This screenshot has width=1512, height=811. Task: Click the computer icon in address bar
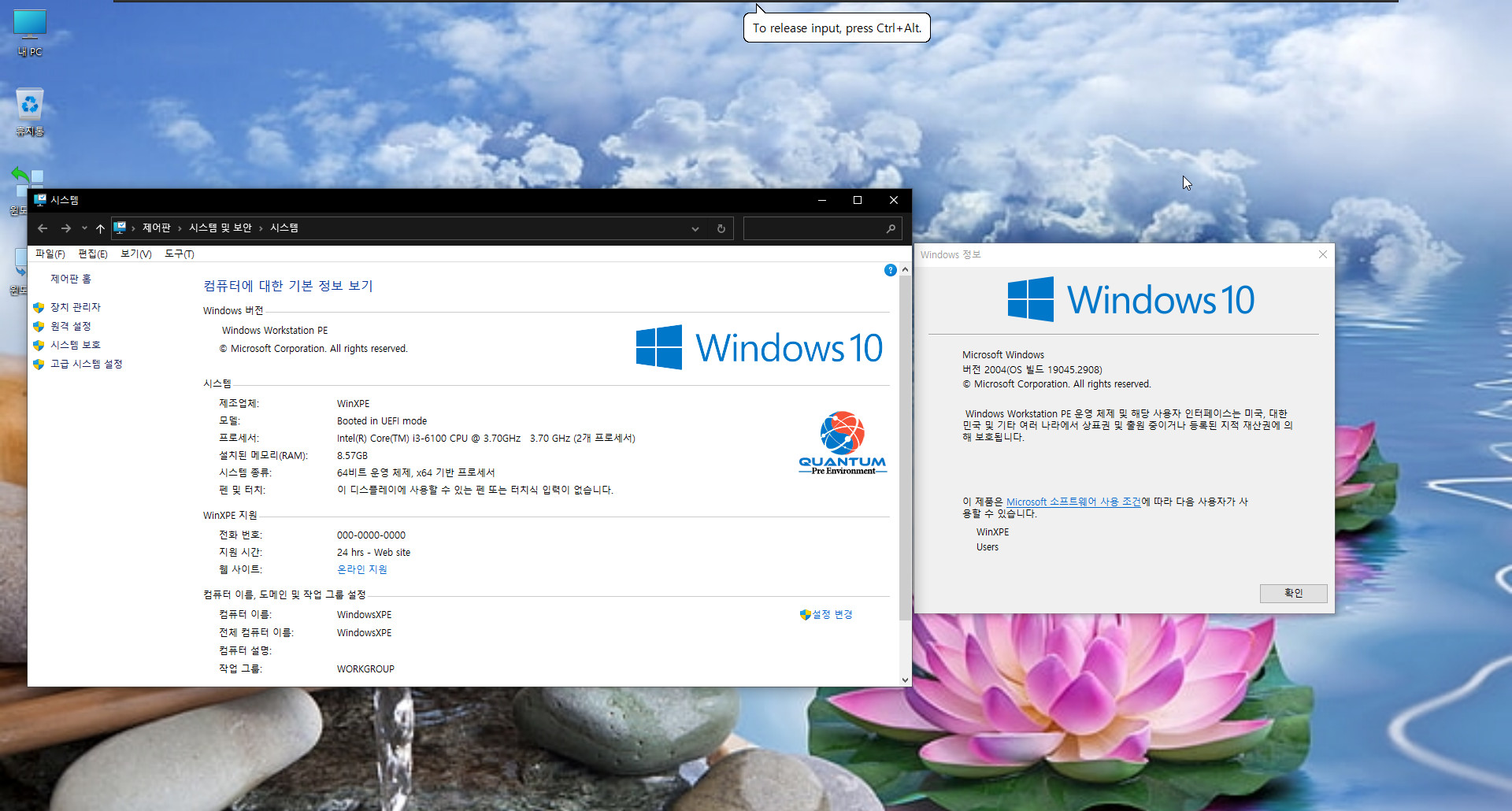tap(120, 228)
